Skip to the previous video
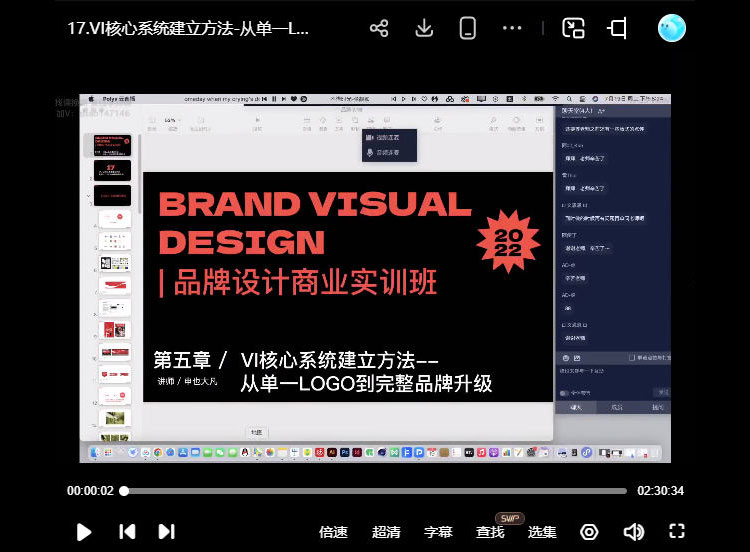750x552 pixels. [x=127, y=532]
